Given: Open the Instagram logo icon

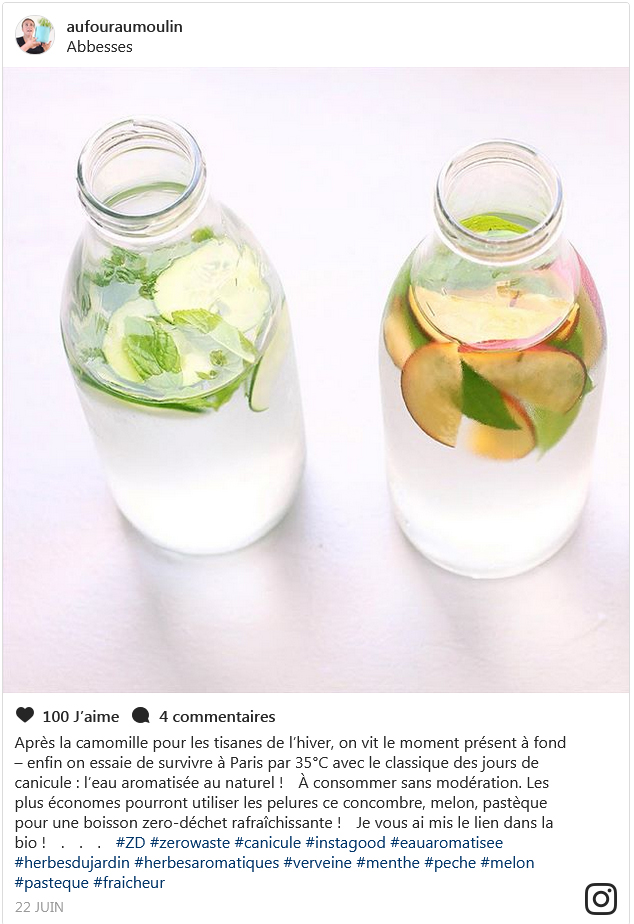Looking at the screenshot, I should click(x=601, y=899).
